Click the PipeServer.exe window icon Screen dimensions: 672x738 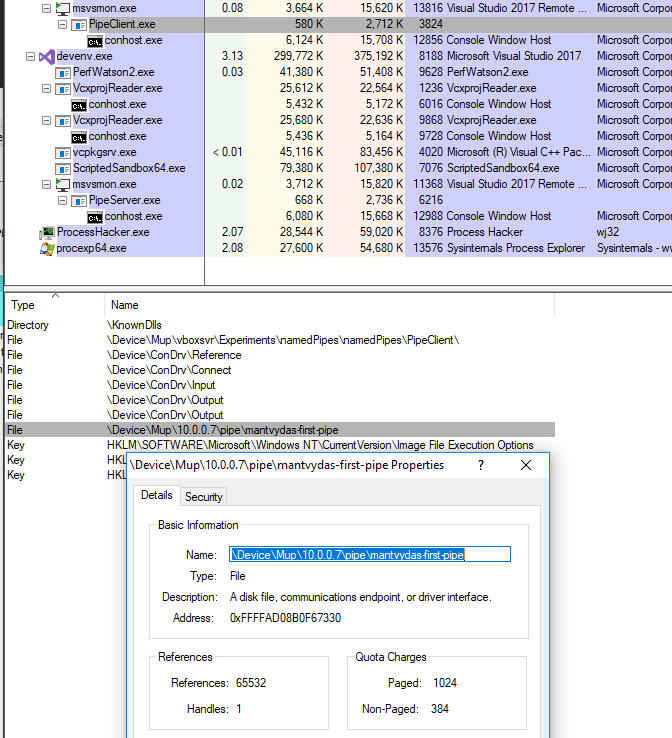click(79, 200)
